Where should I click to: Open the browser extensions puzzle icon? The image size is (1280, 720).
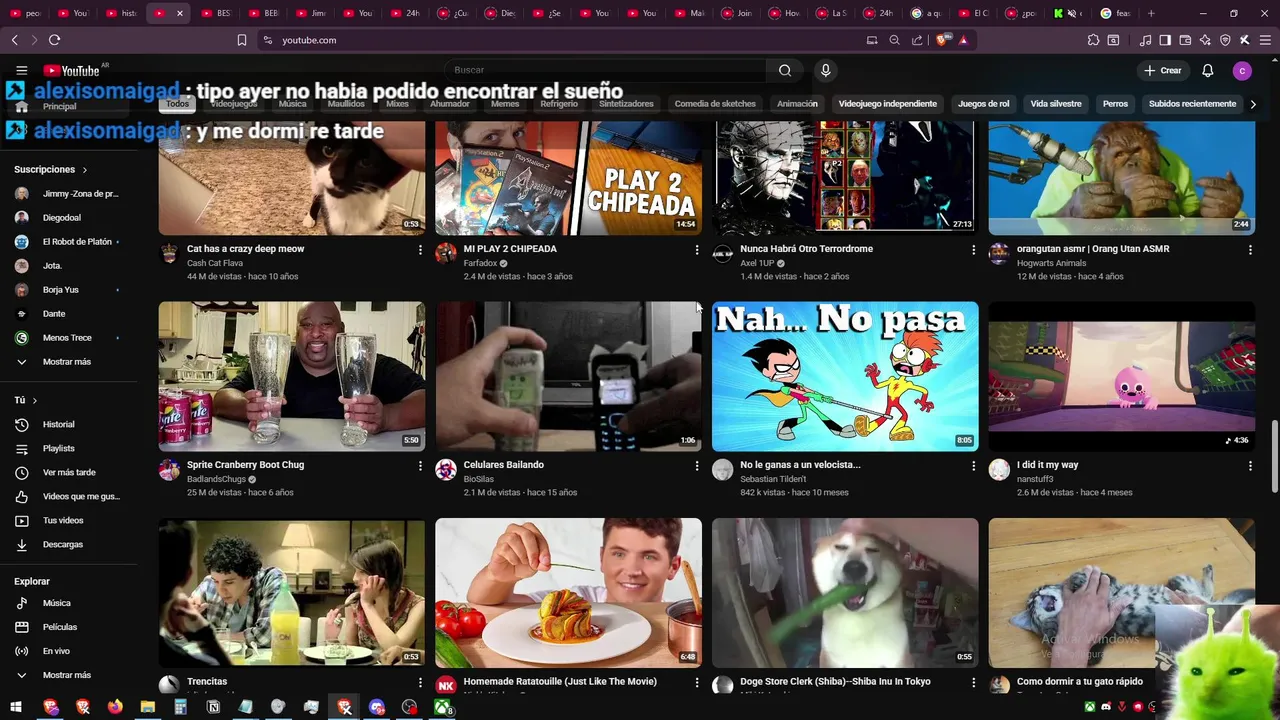coord(1093,40)
